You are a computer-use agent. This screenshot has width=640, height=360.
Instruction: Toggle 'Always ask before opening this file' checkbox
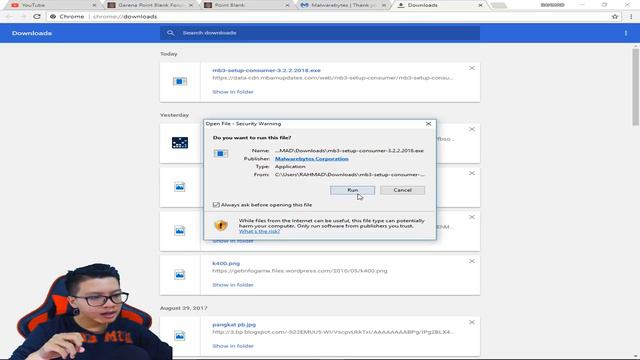coord(216,205)
